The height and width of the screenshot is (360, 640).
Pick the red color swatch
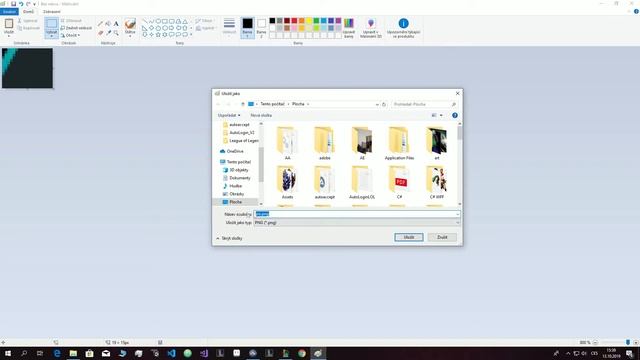click(x=294, y=21)
